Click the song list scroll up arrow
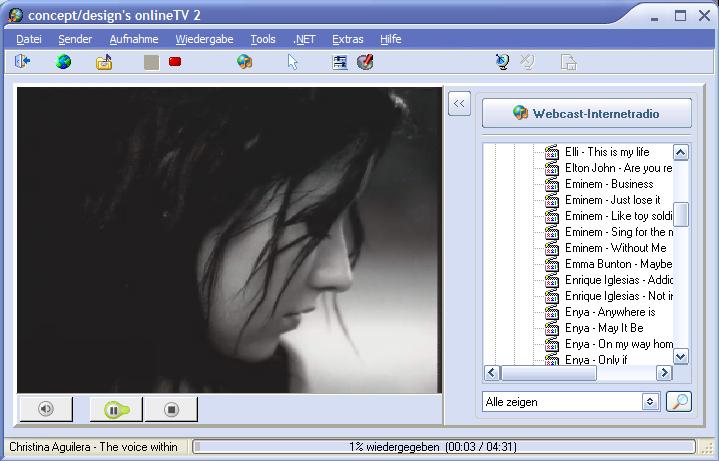719x461 pixels. point(680,152)
